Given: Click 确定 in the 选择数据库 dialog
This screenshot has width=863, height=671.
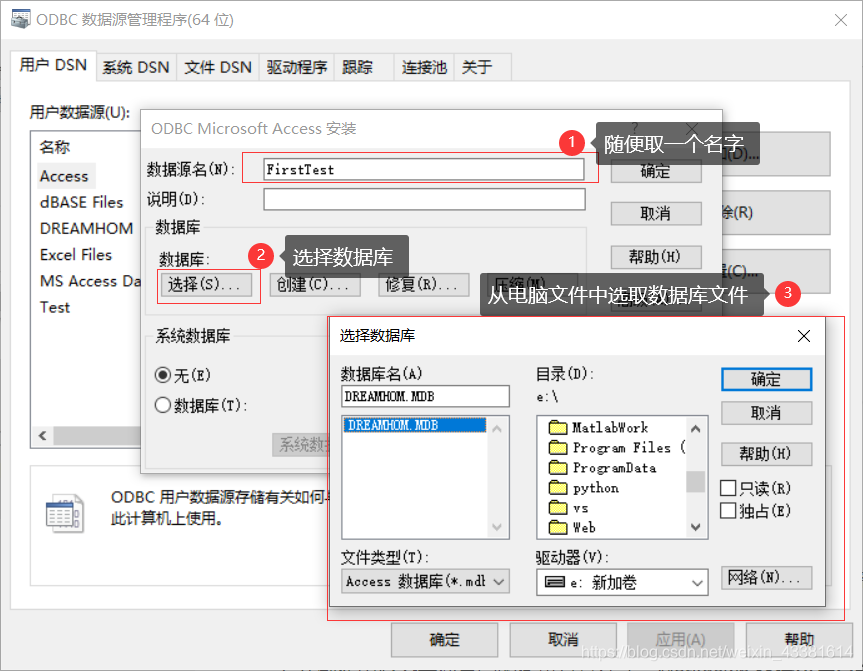Looking at the screenshot, I should point(766,380).
